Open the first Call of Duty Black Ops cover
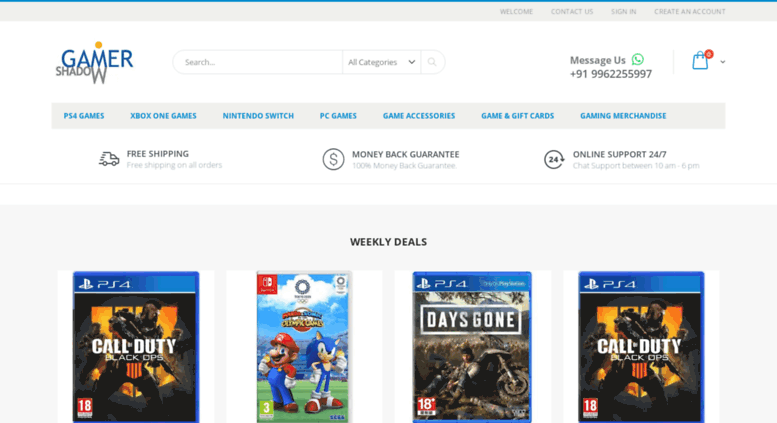The width and height of the screenshot is (777, 423). (x=136, y=347)
